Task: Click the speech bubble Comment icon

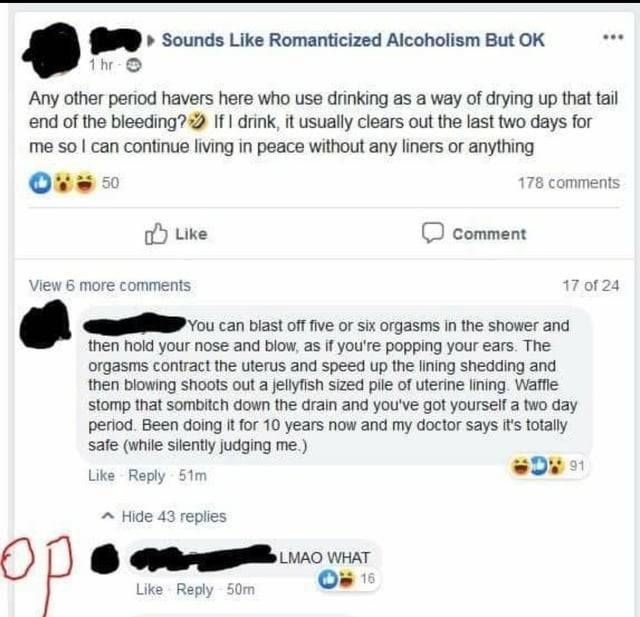Action: [x=432, y=233]
